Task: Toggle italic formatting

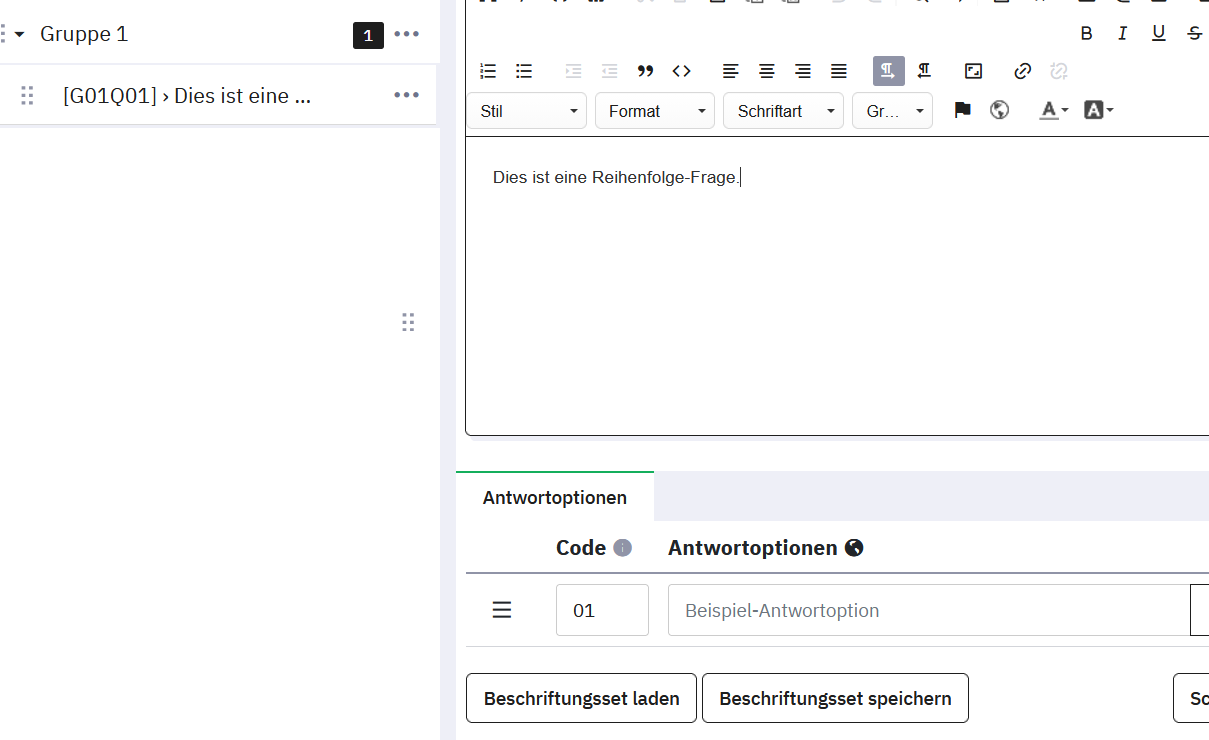Action: [x=1123, y=34]
